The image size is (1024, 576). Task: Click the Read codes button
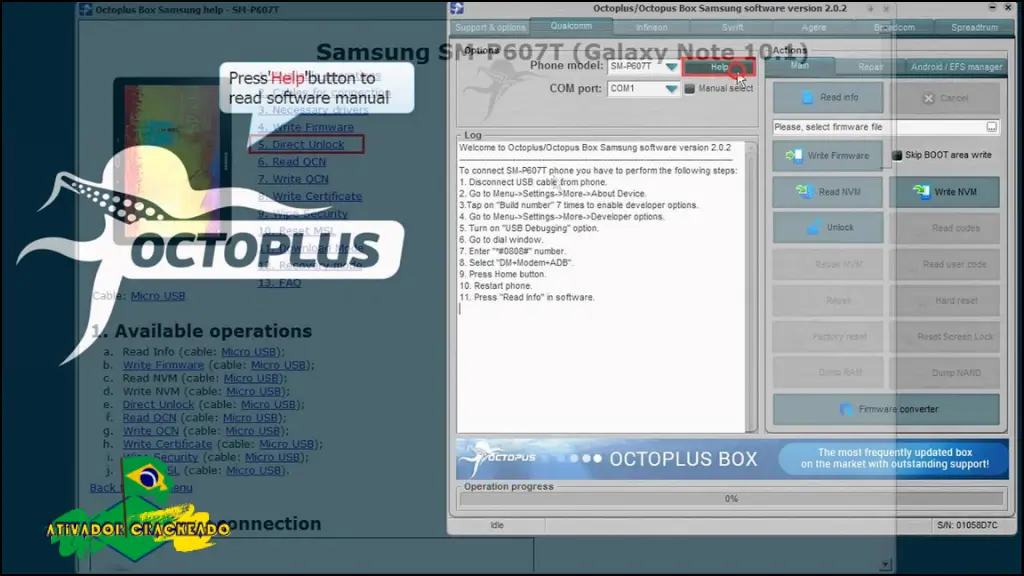tap(944, 228)
